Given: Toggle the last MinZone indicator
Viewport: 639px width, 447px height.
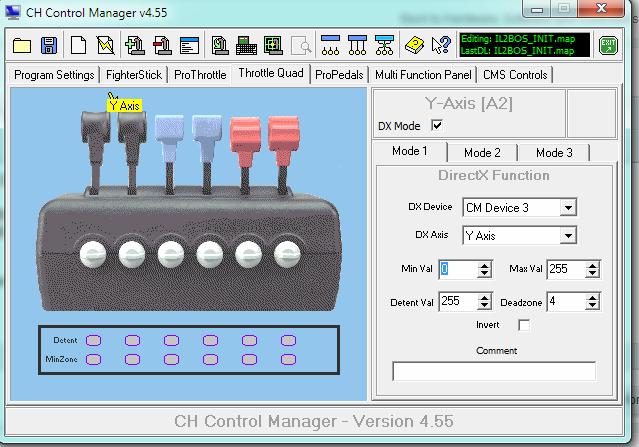Looking at the screenshot, I should 288,359.
